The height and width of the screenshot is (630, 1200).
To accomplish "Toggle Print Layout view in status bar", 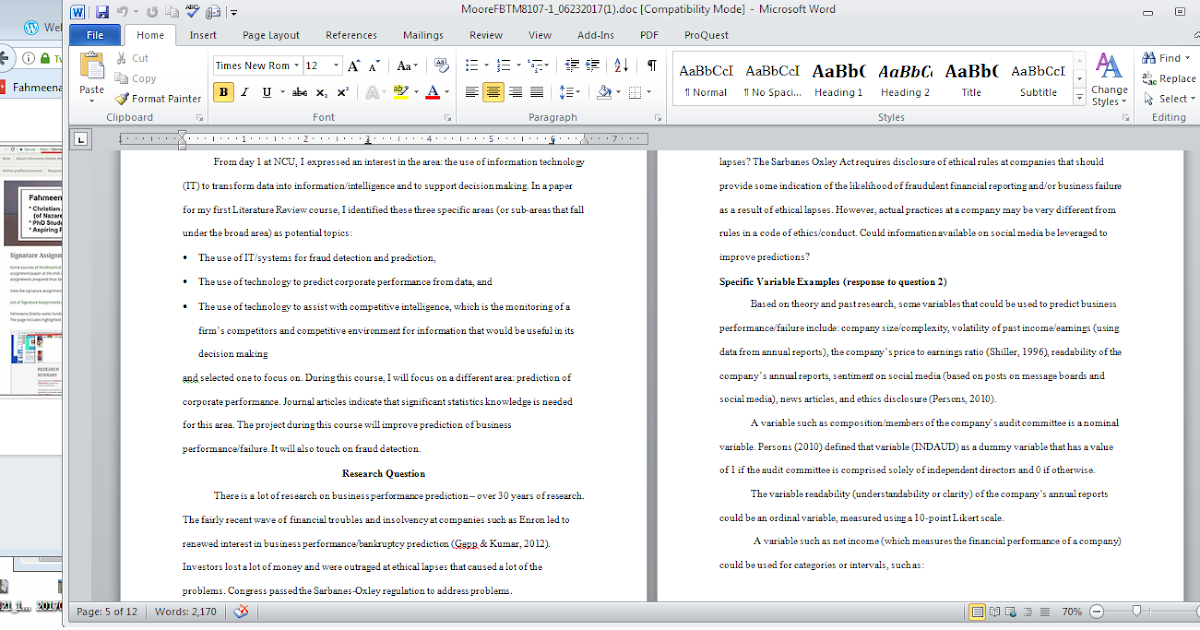I will click(x=978, y=611).
